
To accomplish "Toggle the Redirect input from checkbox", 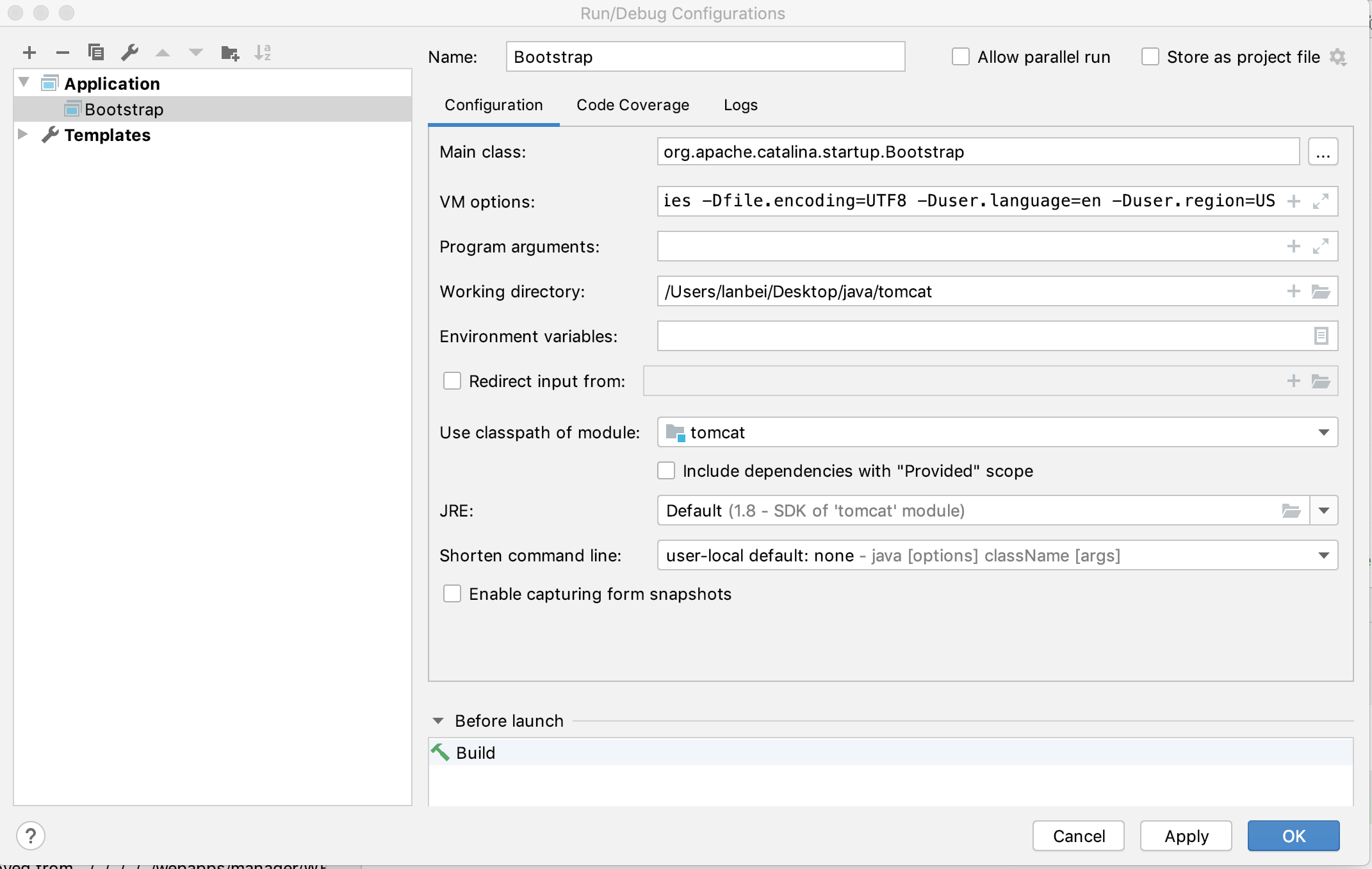I will [x=452, y=381].
